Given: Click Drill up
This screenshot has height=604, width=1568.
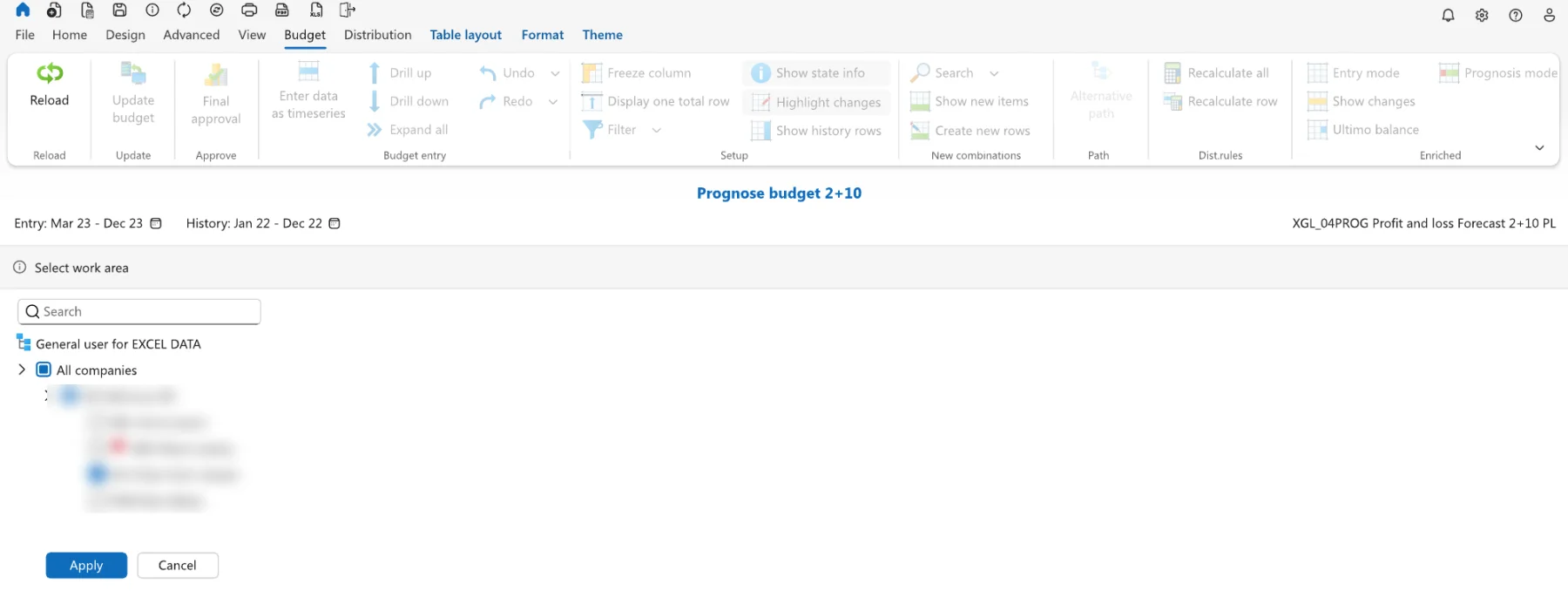Looking at the screenshot, I should [400, 73].
